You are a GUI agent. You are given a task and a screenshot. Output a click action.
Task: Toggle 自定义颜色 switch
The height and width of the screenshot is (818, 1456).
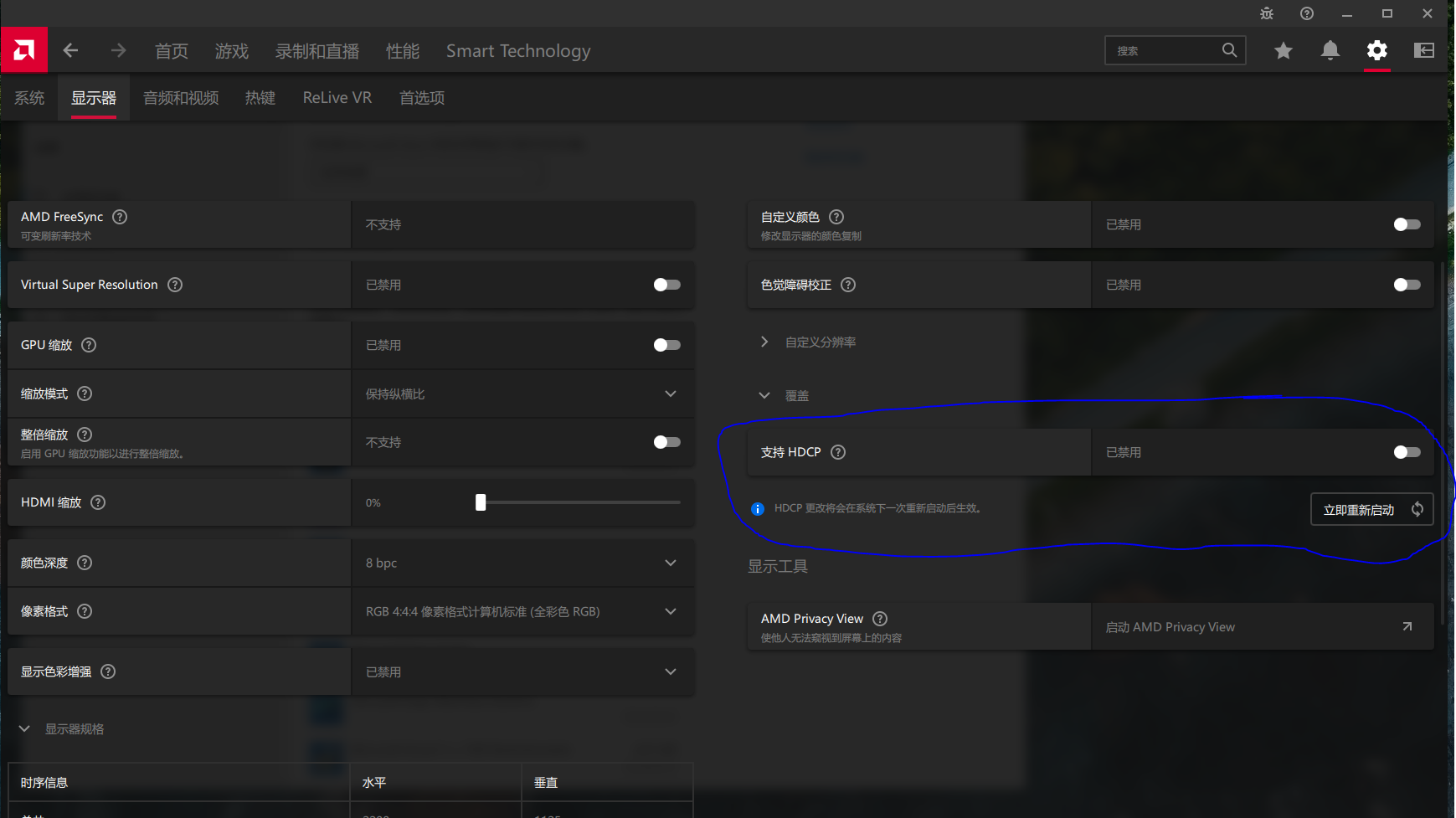[x=1407, y=224]
